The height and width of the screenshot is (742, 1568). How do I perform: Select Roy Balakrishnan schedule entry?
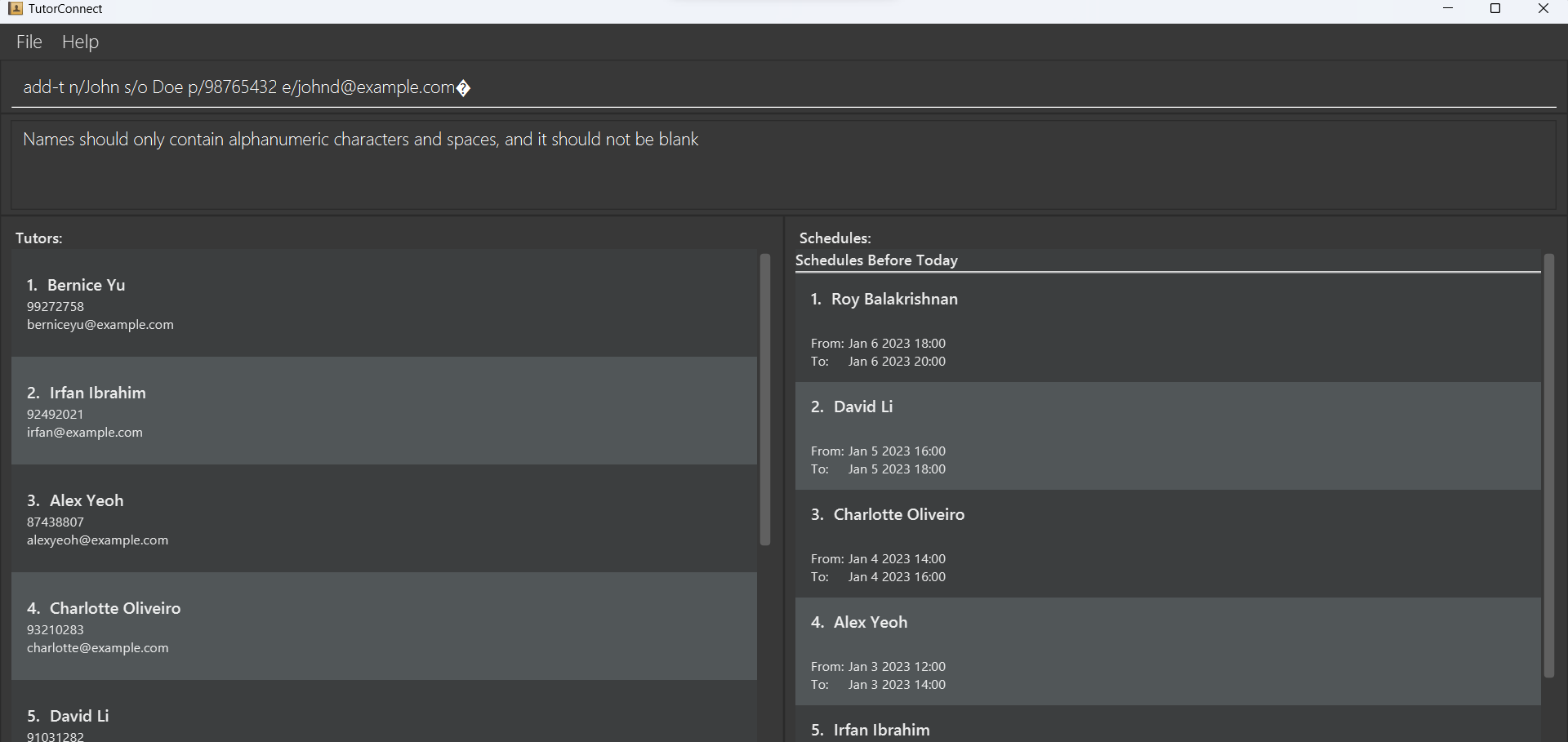point(1168,328)
